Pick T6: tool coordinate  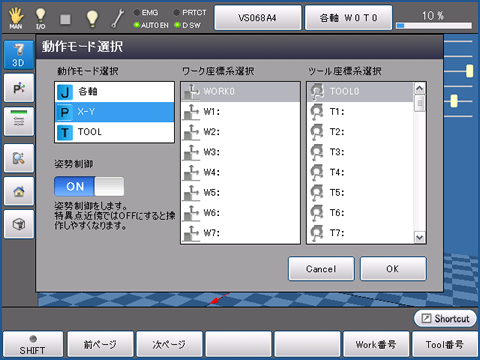[360, 213]
